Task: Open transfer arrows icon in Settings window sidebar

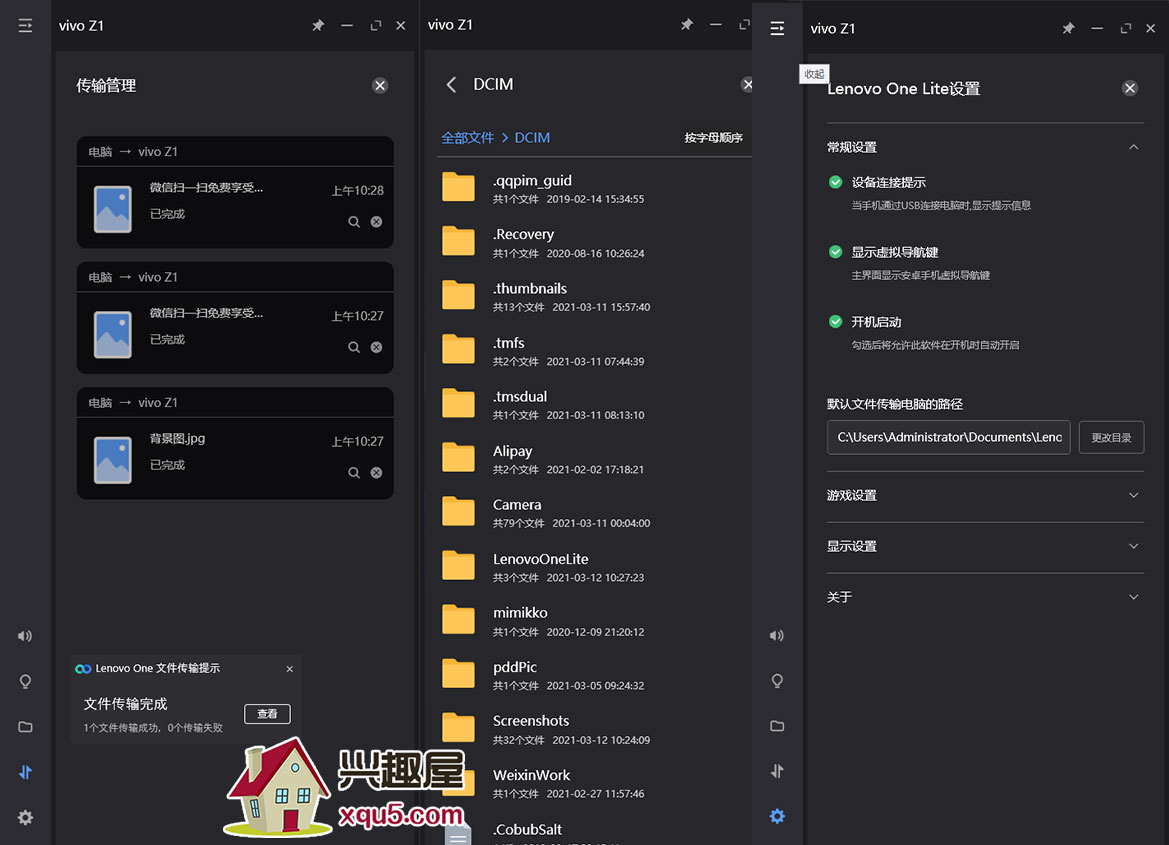Action: pyautogui.click(x=777, y=770)
